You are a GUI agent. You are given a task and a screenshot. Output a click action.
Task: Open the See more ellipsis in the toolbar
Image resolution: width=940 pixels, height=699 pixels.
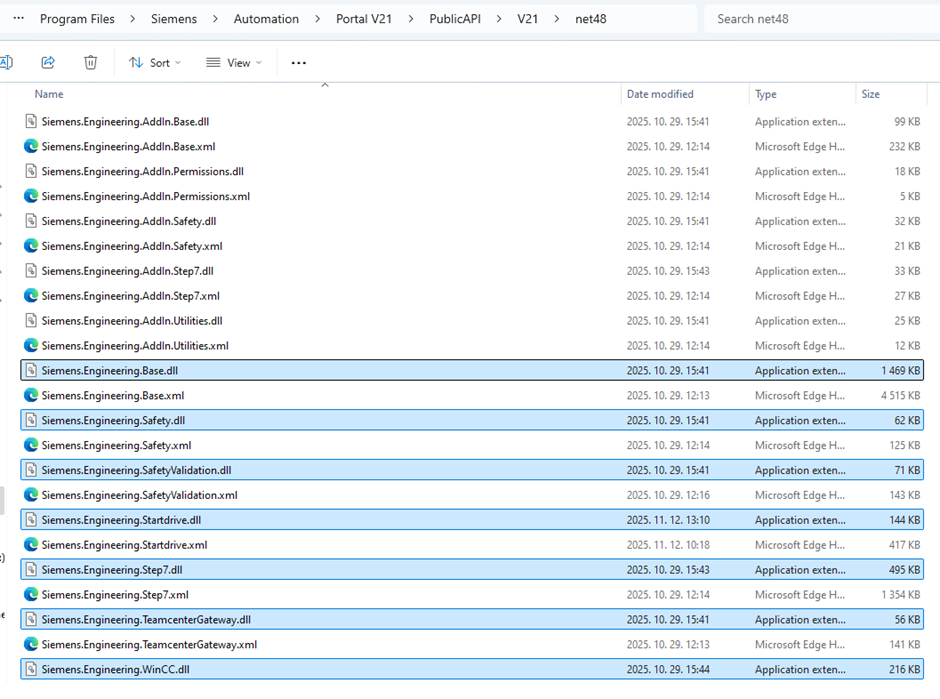(x=297, y=62)
